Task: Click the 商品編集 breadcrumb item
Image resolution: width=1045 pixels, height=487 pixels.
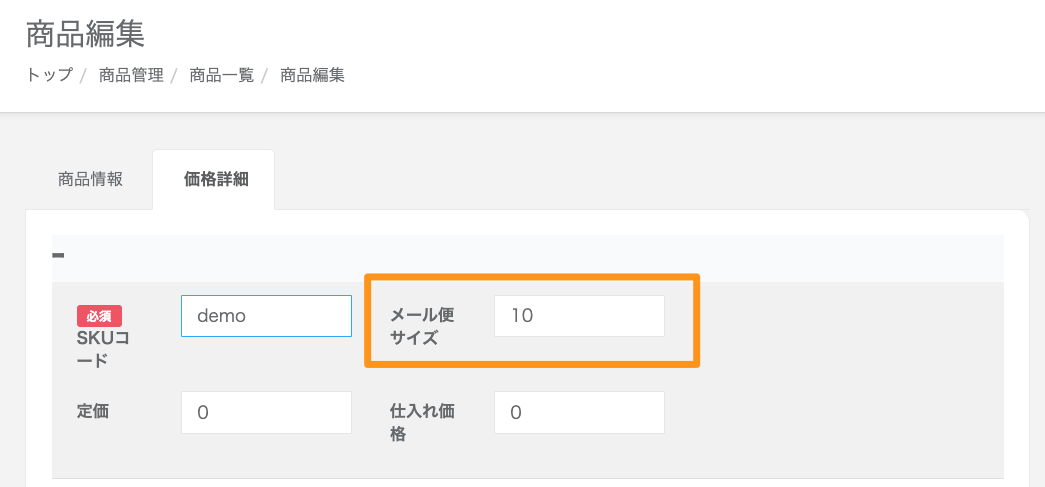Action: click(312, 75)
